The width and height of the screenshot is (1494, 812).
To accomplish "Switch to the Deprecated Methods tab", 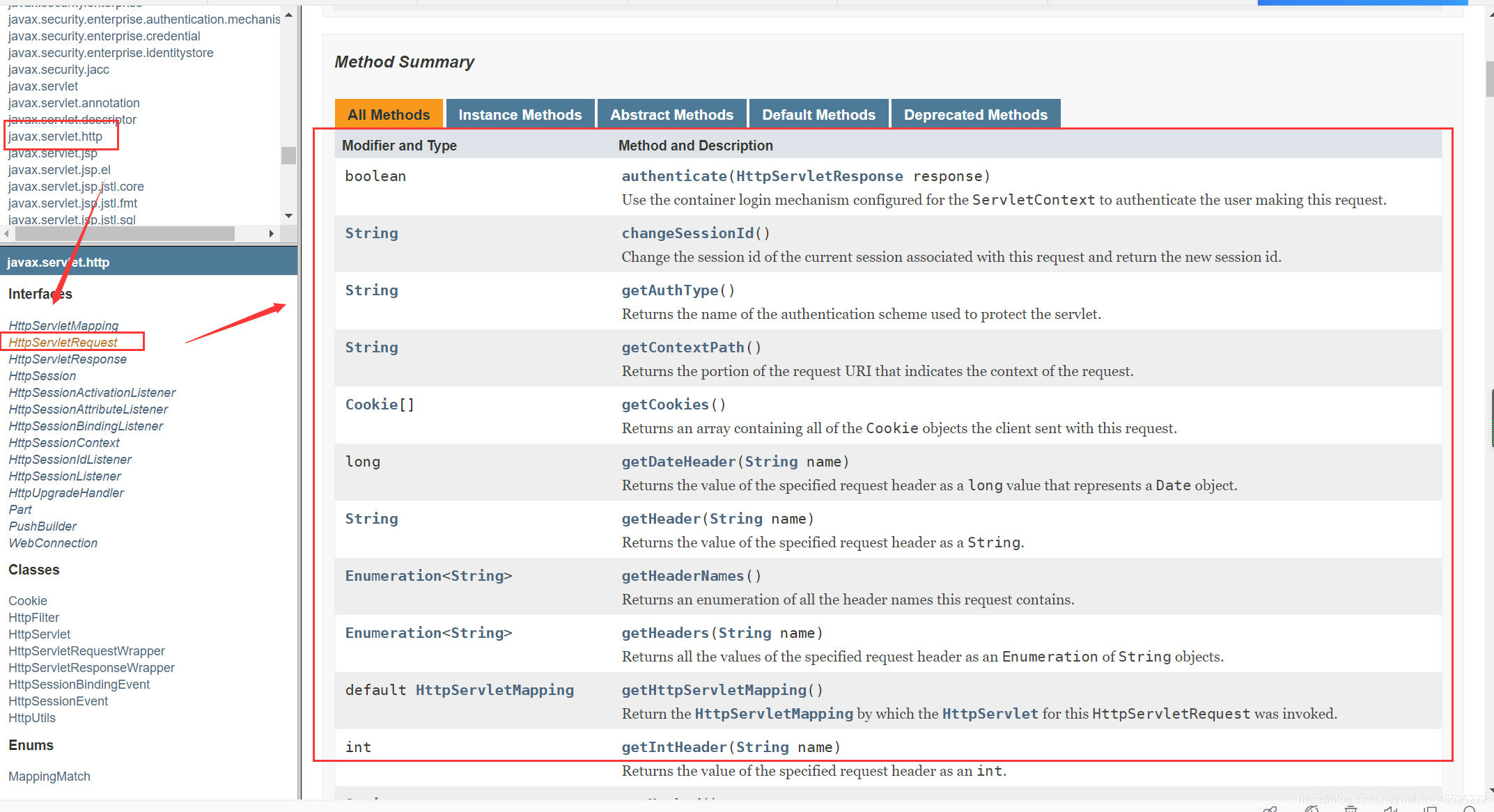I will (x=975, y=114).
